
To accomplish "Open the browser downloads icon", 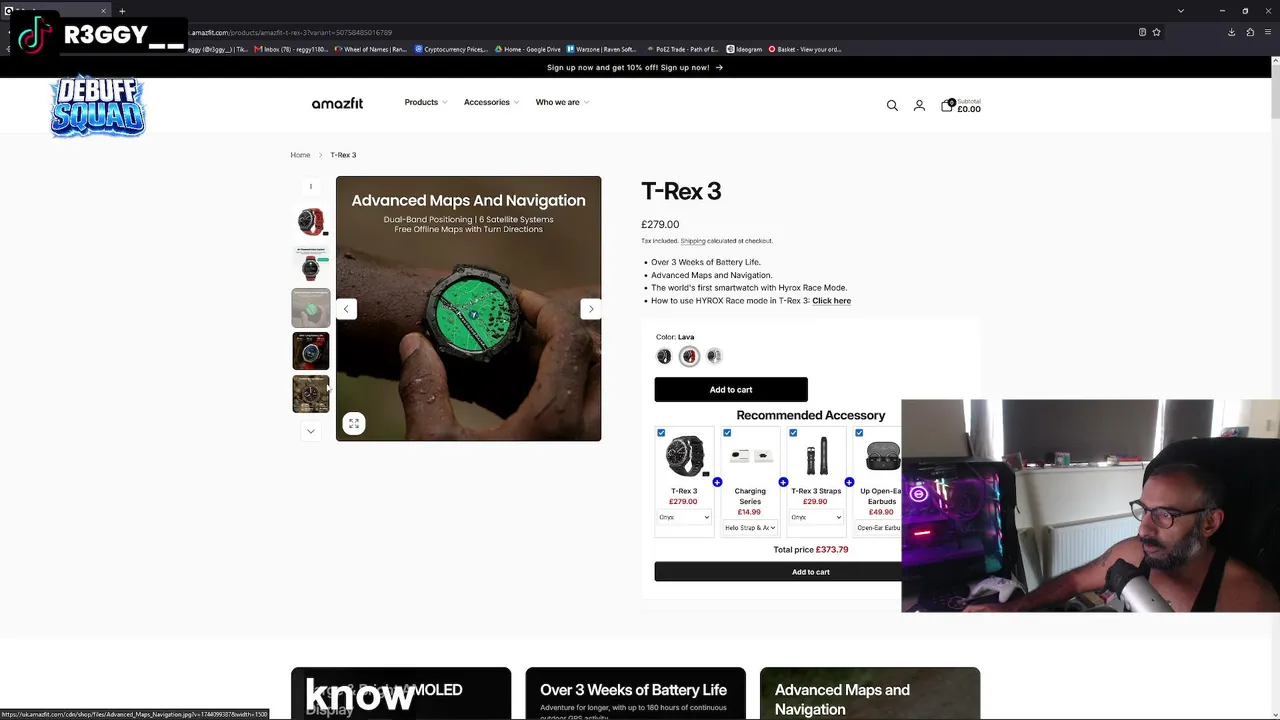I will pos(1231,32).
